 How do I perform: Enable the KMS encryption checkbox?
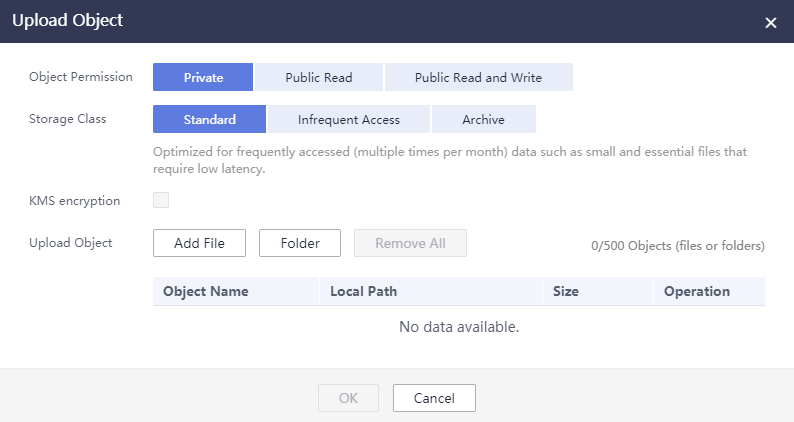[161, 200]
